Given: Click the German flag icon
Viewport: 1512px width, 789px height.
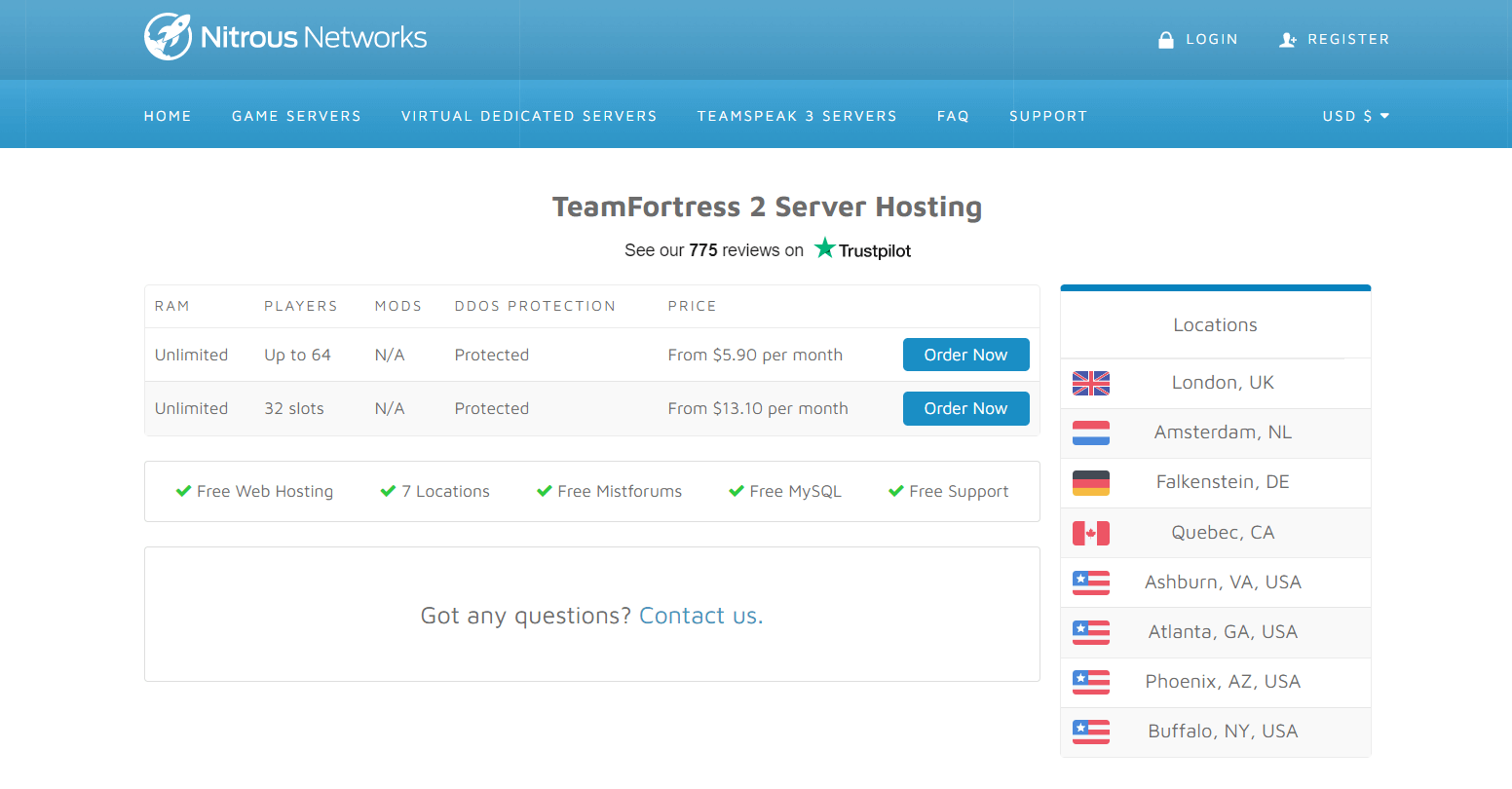Looking at the screenshot, I should (1091, 482).
